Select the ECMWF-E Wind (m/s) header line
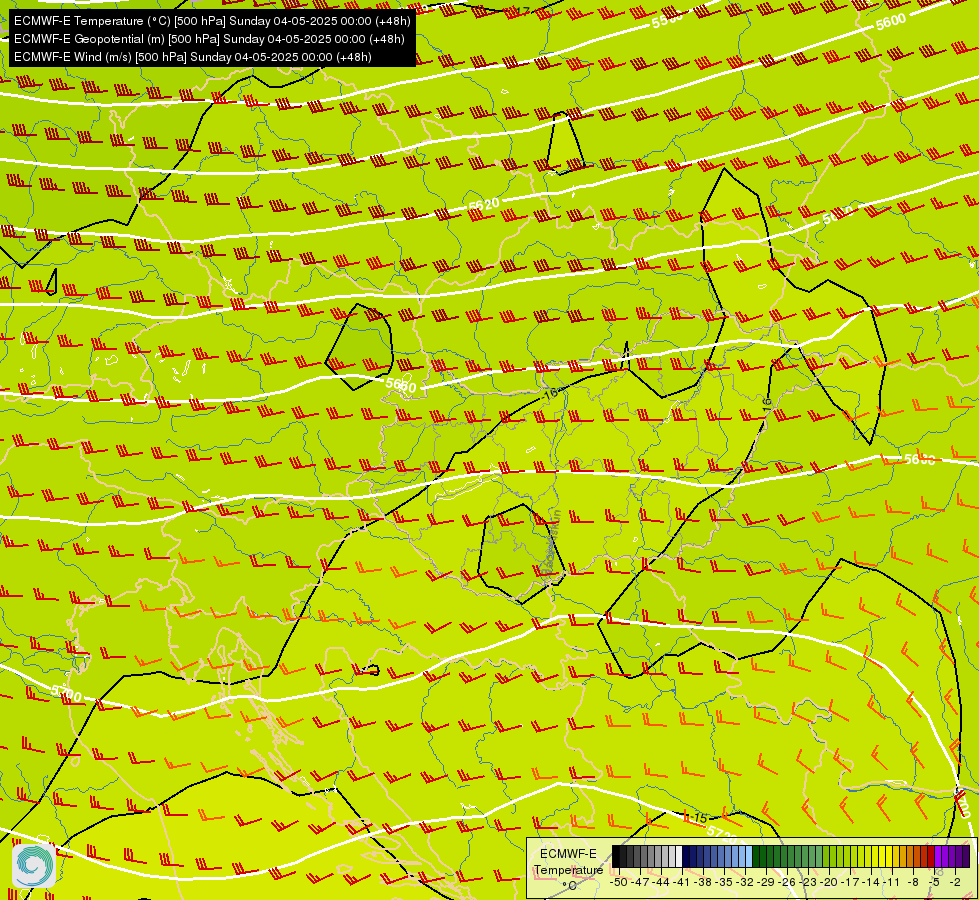Screen dimensions: 979x900 click(193, 57)
